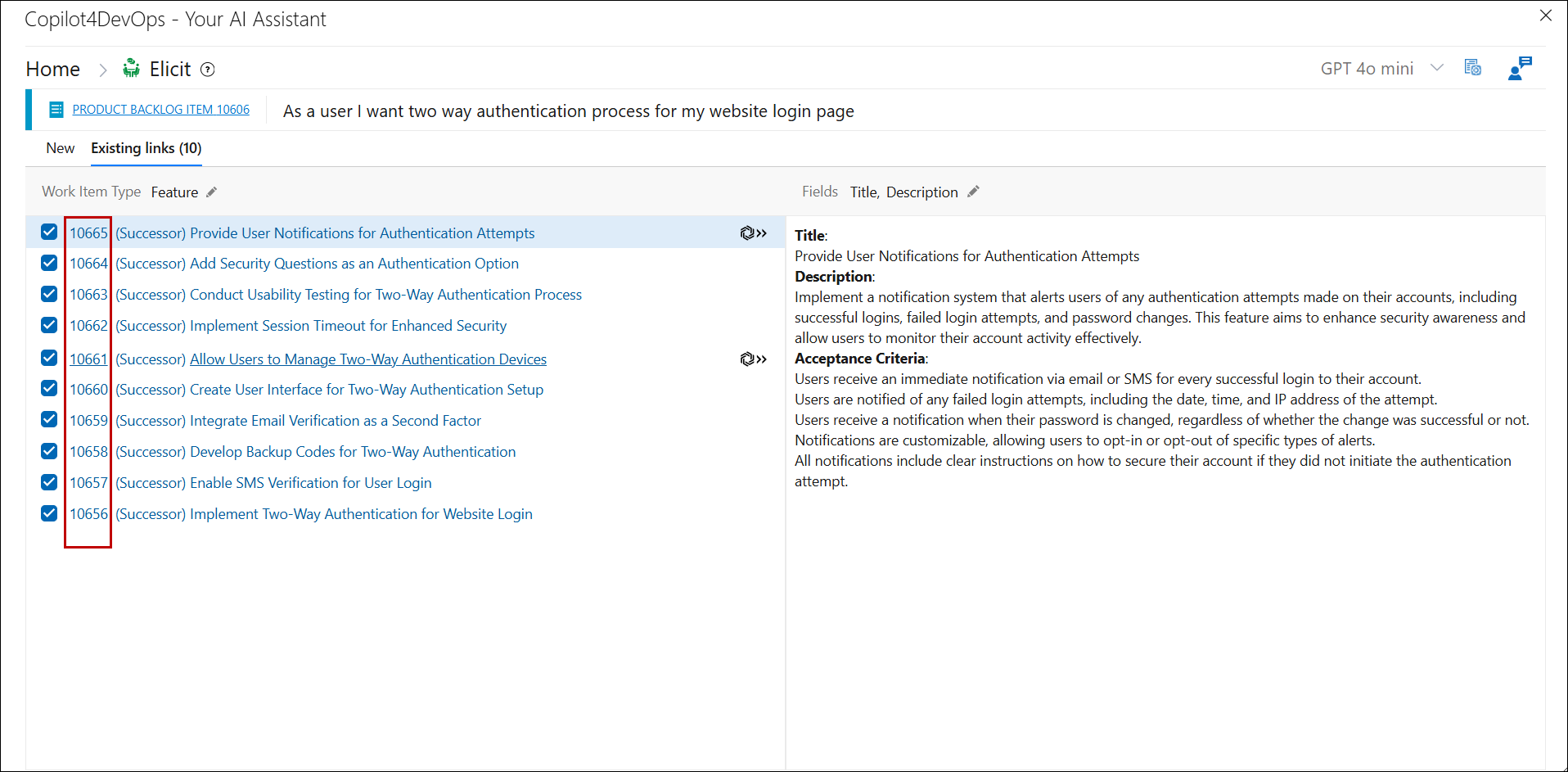Uncheck item 10659 checkbox
The width and height of the screenshot is (1568, 772).
point(49,420)
